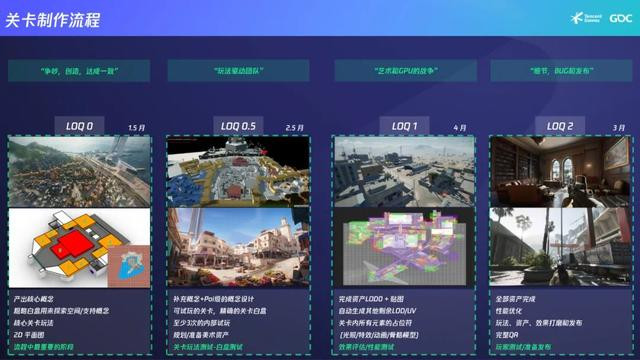Open the gray desert town blockout image
Screen dimensions: 640x360
click(404, 172)
